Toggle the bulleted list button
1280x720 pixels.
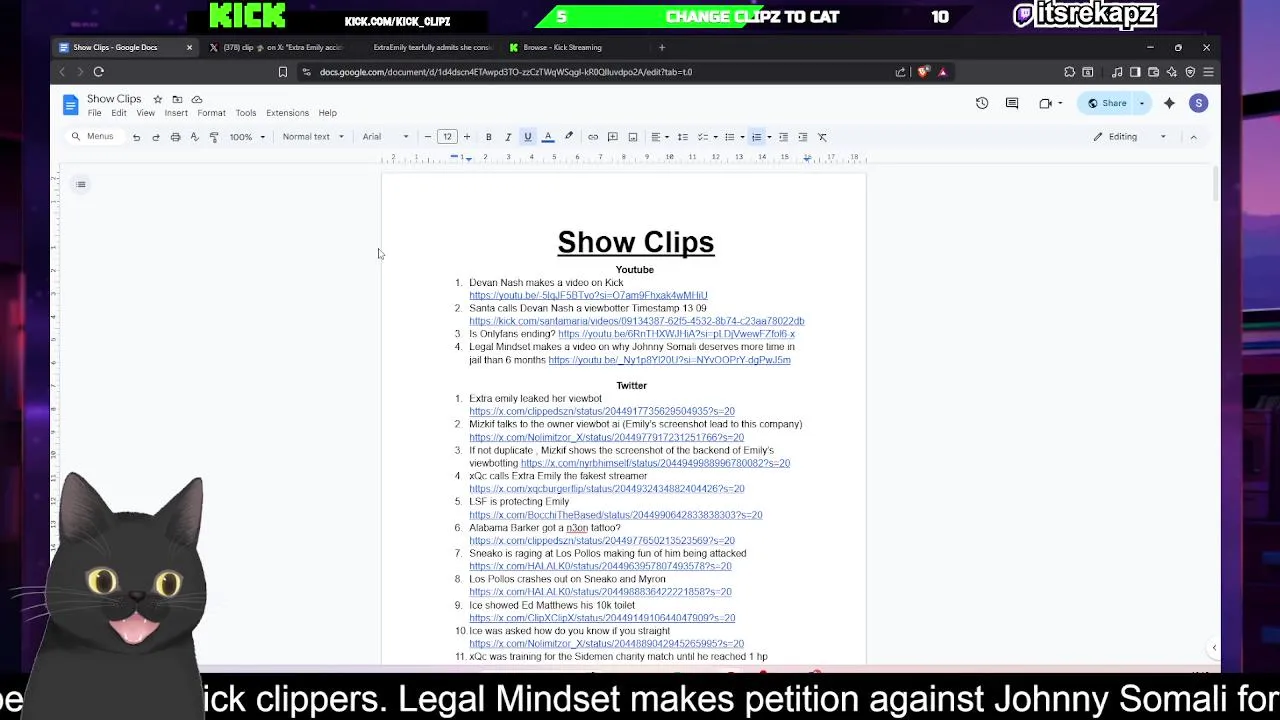(730, 137)
